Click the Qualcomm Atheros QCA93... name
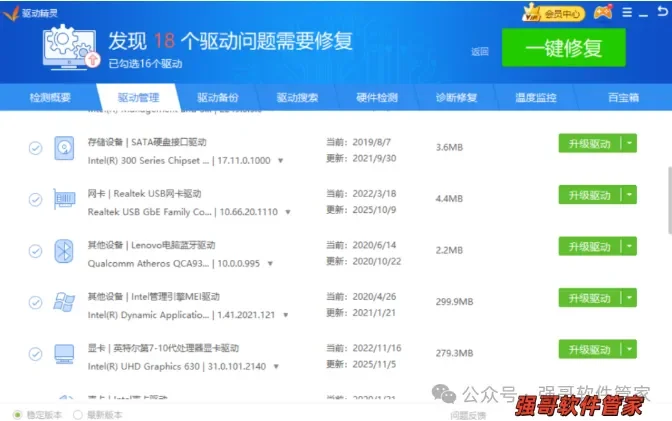The width and height of the screenshot is (672, 421). (148, 263)
